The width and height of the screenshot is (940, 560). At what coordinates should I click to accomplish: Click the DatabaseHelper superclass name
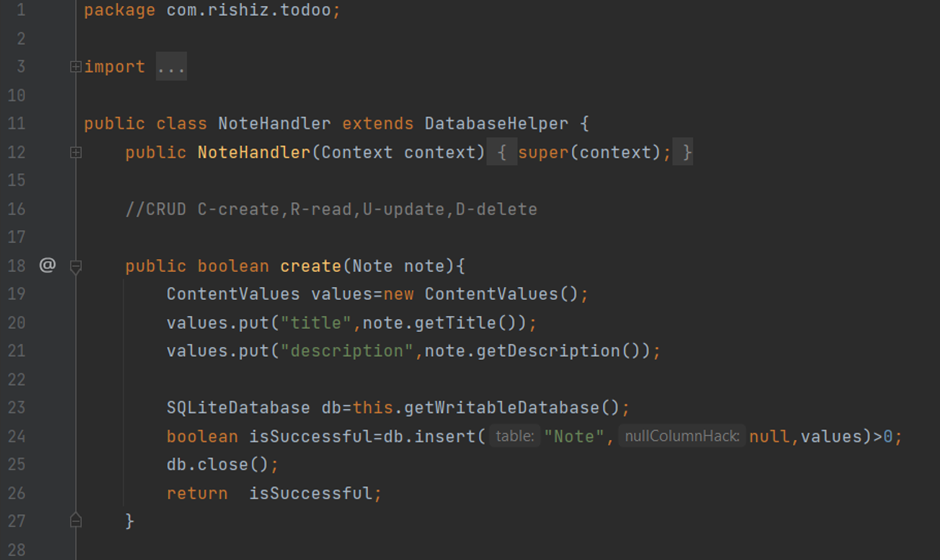pos(496,124)
